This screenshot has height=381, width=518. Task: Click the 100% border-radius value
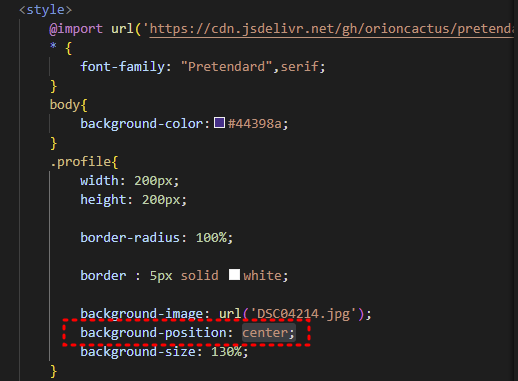[x=211, y=238]
